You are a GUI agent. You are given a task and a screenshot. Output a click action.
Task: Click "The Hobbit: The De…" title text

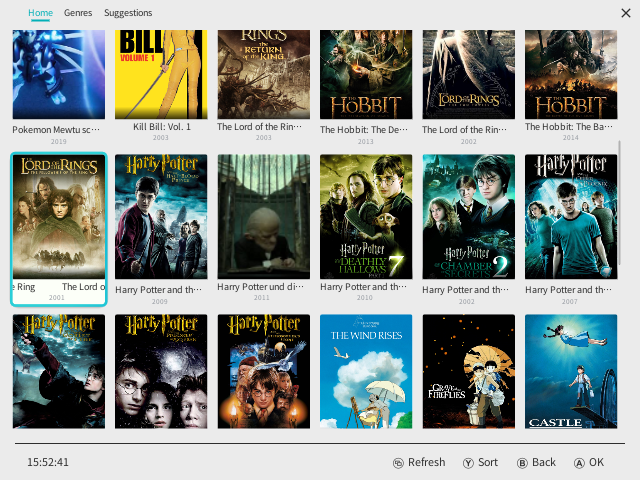(x=364, y=130)
